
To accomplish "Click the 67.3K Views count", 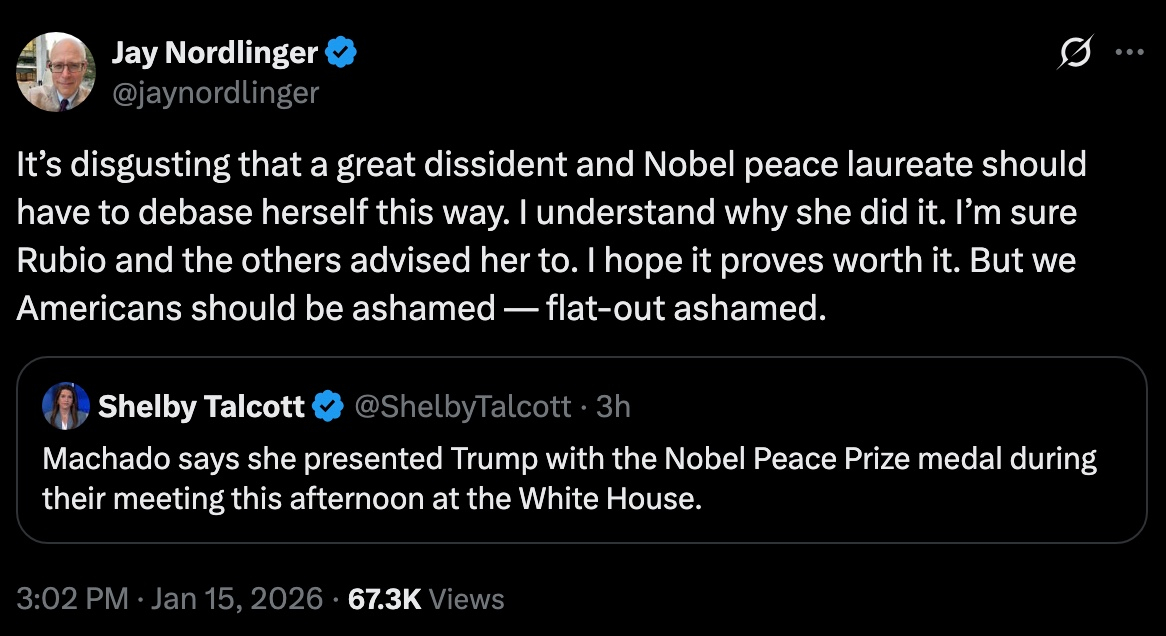I will tap(425, 599).
